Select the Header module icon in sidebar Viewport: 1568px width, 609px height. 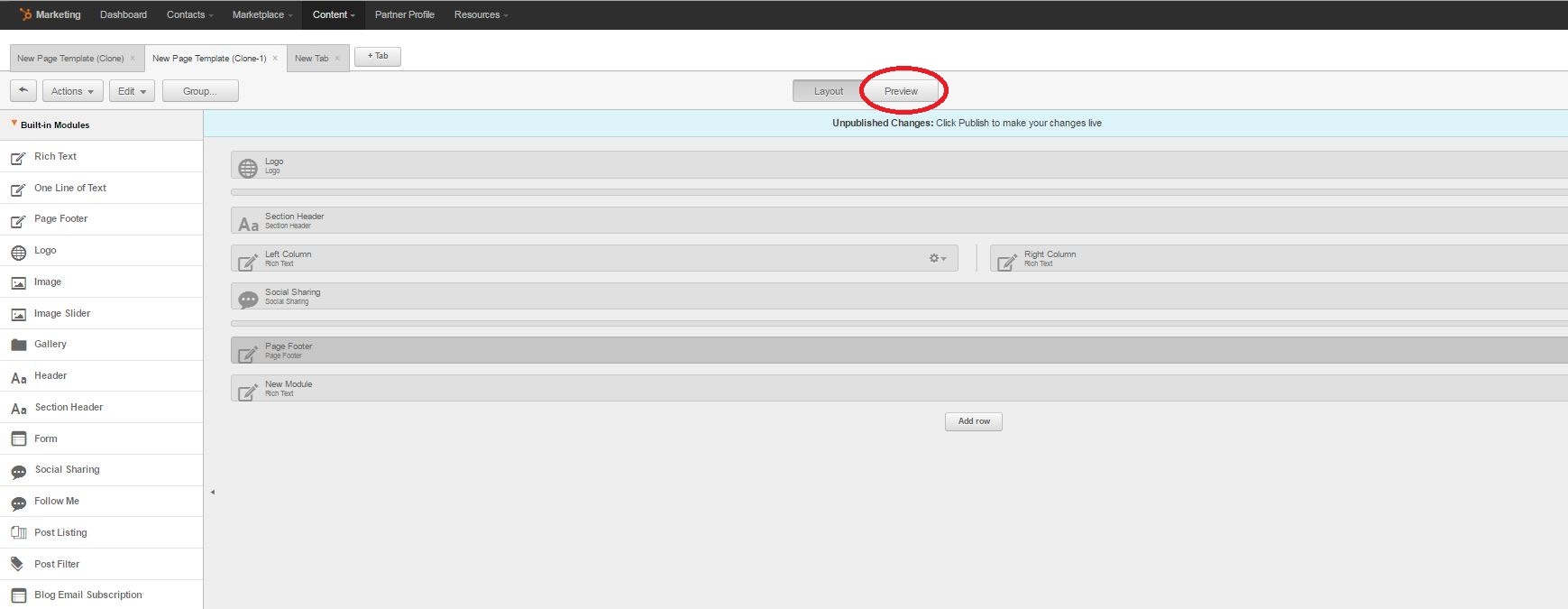point(18,377)
